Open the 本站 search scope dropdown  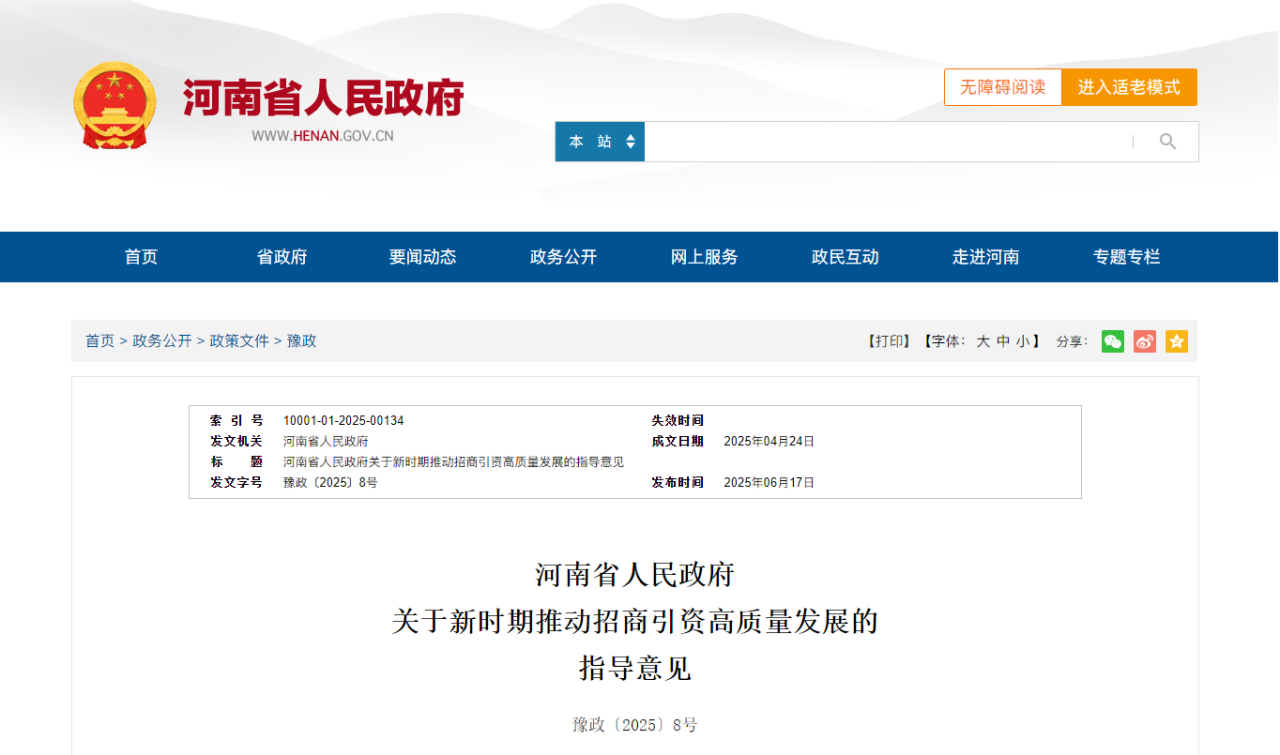600,142
